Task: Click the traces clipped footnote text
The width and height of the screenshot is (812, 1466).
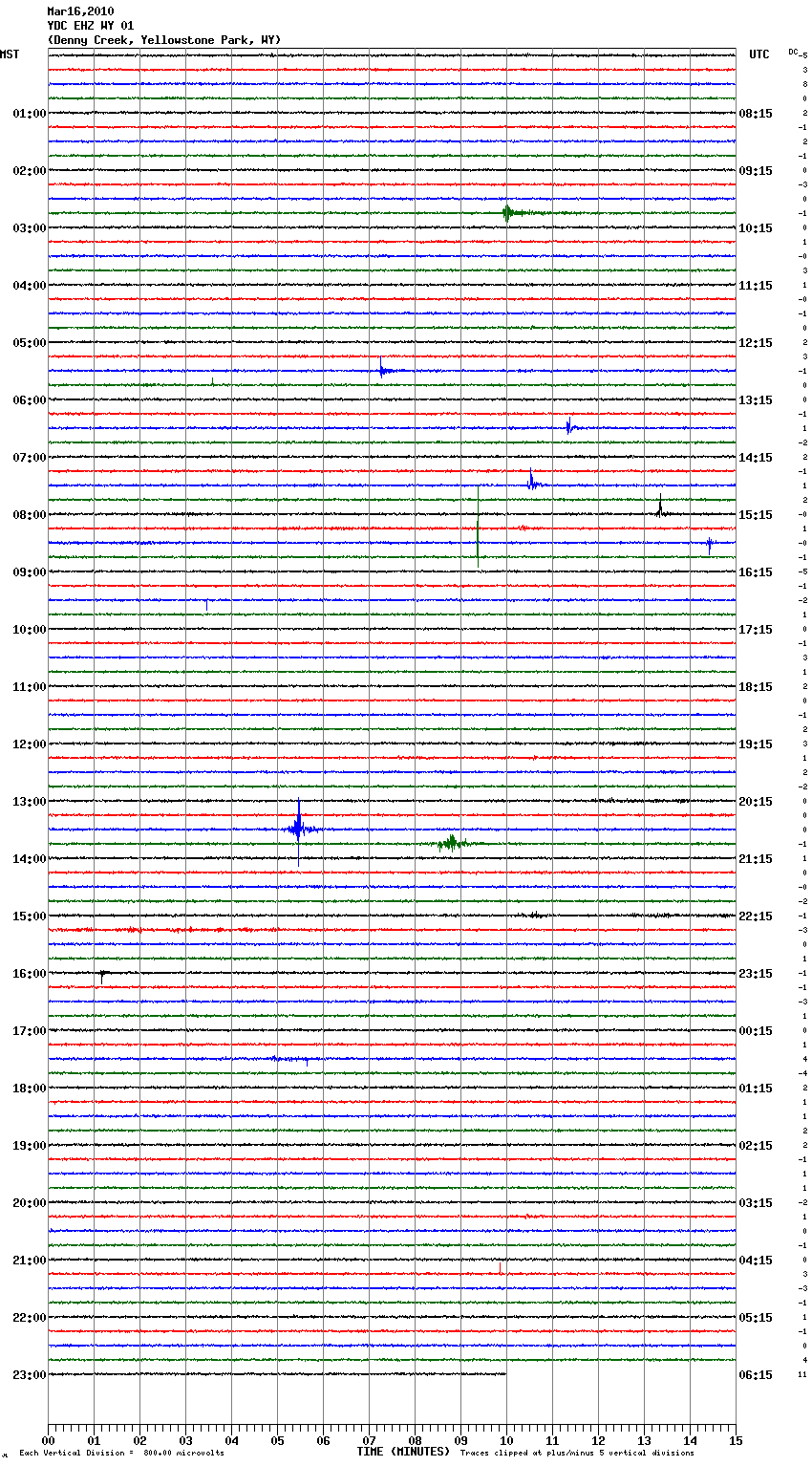Action: click(x=577, y=1453)
